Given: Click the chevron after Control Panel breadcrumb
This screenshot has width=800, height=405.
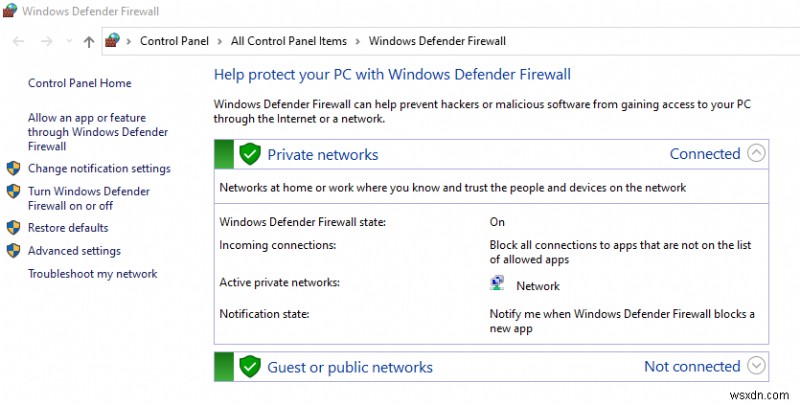Looking at the screenshot, I should coord(220,41).
